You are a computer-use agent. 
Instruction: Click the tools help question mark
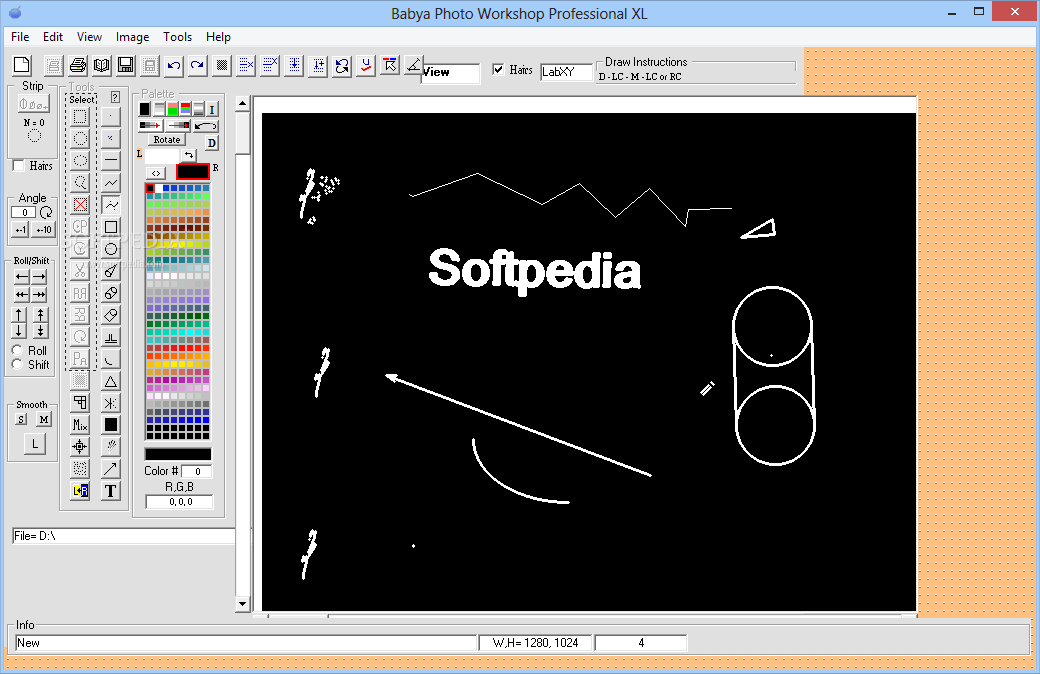(x=115, y=98)
